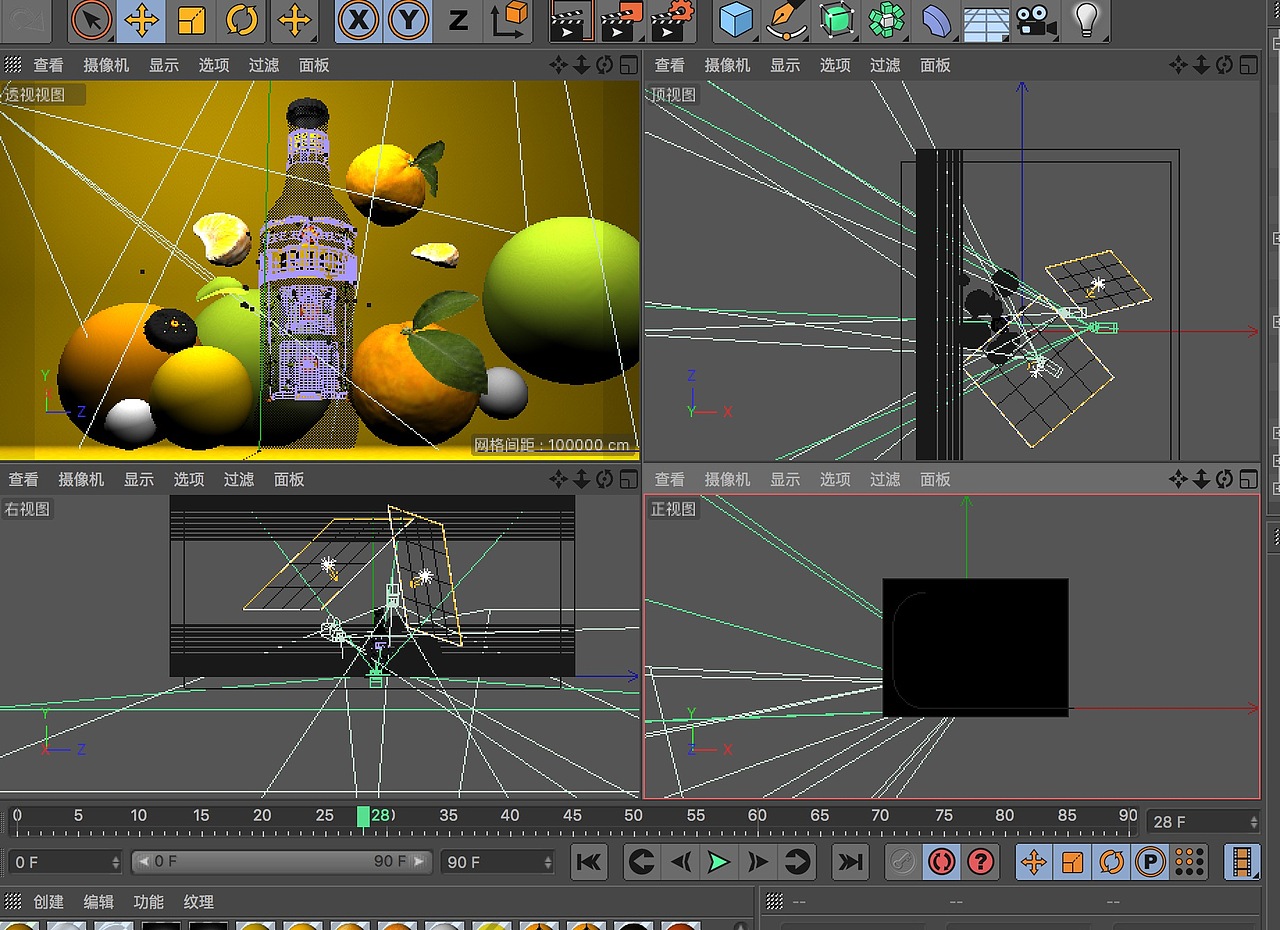The image size is (1280, 930).
Task: Go to the next keyframe
Action: 797,861
